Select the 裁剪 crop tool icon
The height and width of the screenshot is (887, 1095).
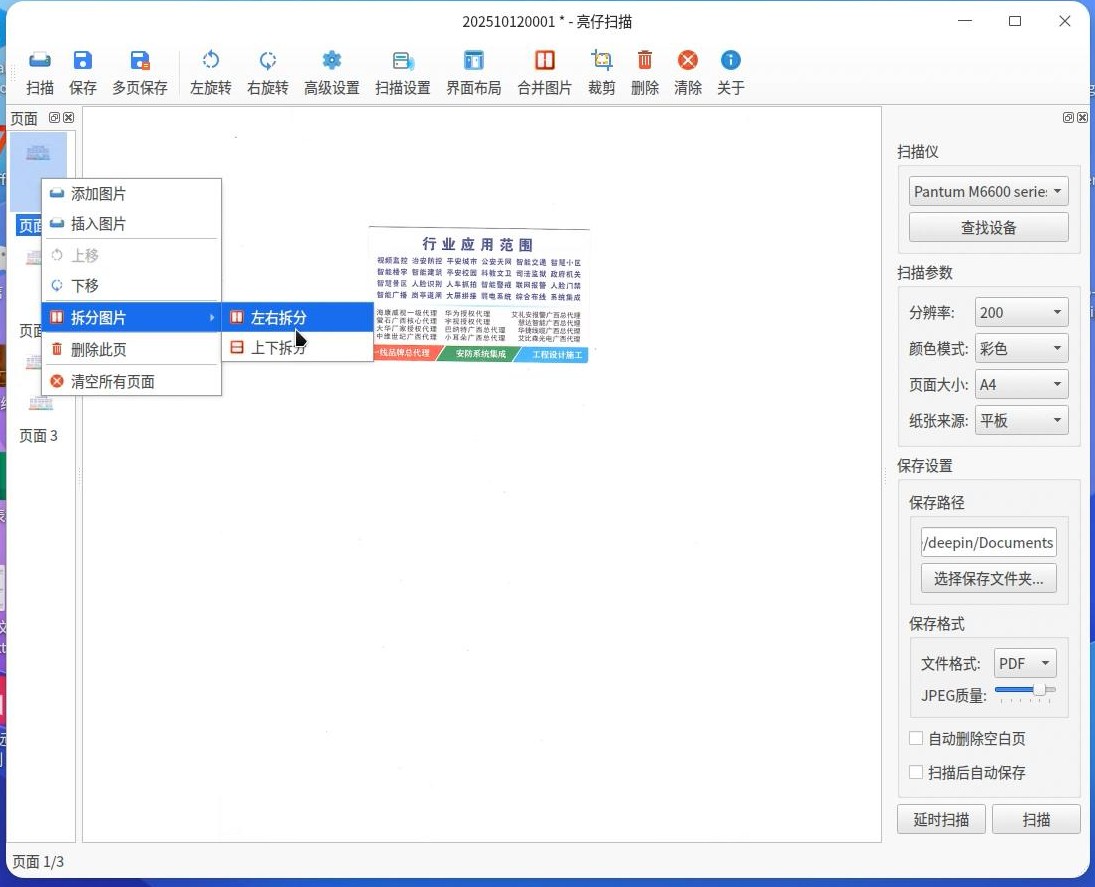601,61
